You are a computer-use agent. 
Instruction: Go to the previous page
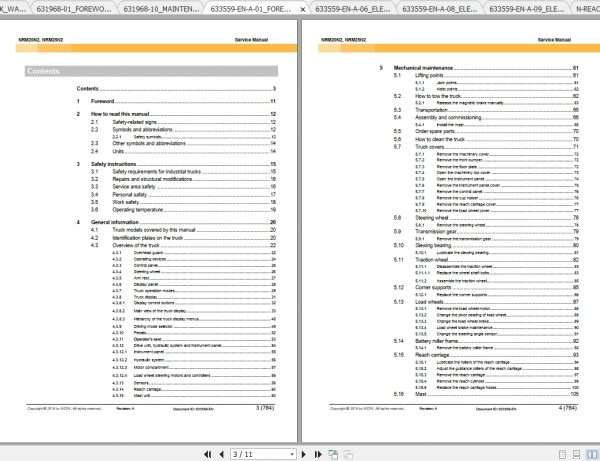tap(222, 454)
